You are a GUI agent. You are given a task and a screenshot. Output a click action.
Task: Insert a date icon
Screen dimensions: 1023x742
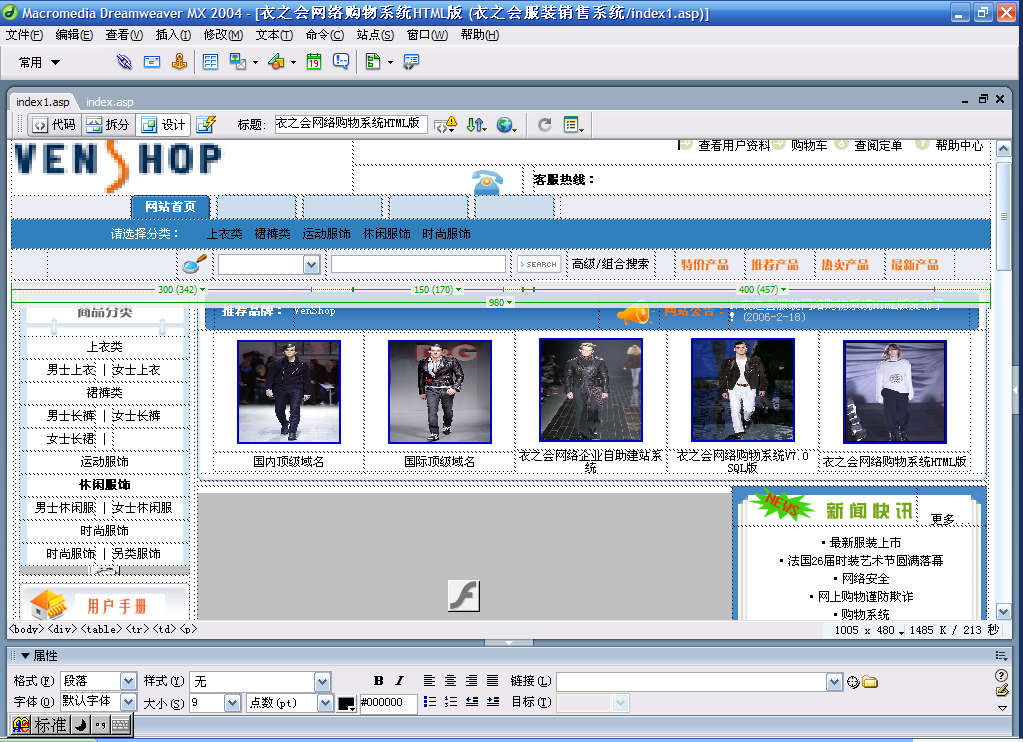(314, 62)
